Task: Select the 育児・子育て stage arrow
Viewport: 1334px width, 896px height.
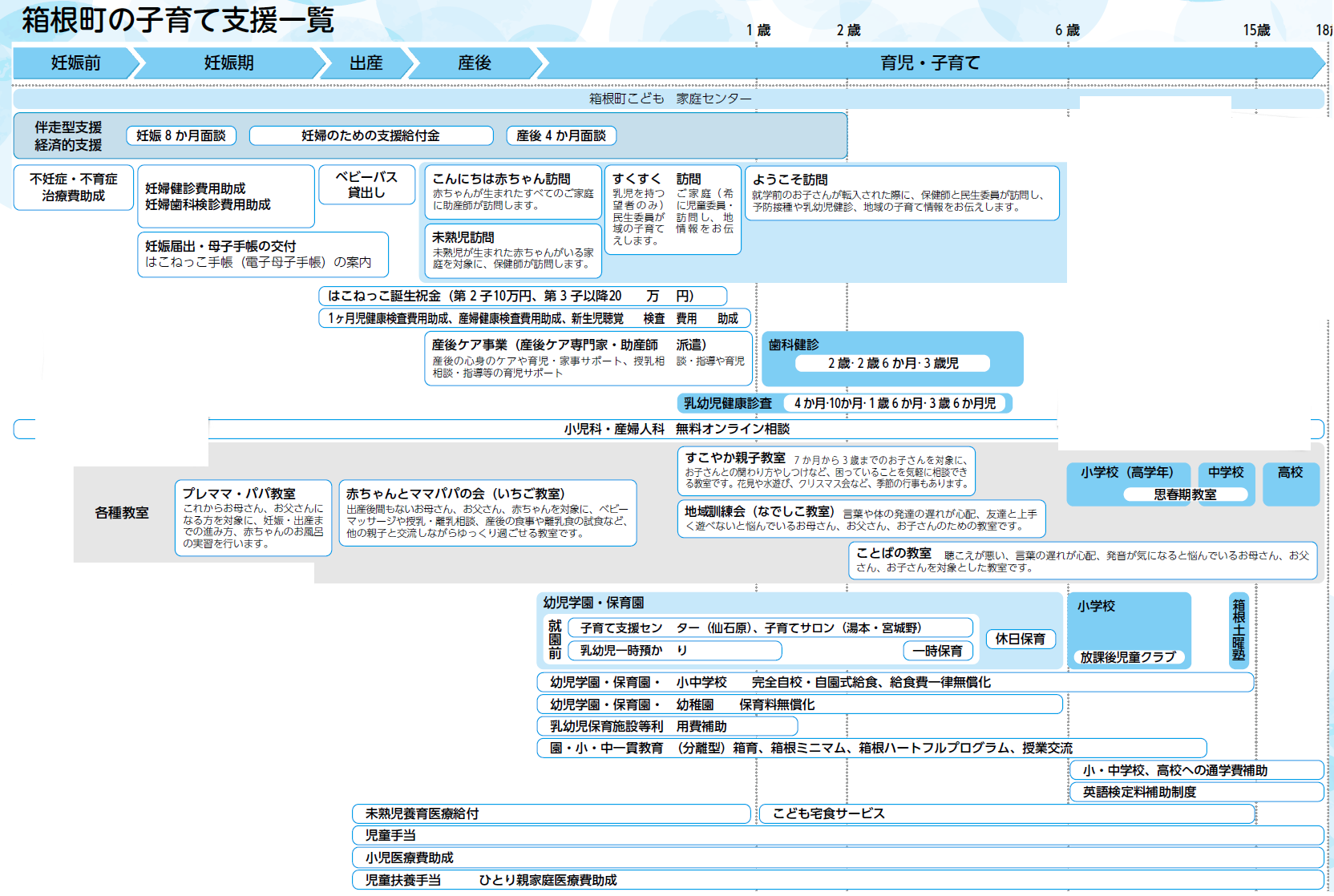Action: [930, 63]
